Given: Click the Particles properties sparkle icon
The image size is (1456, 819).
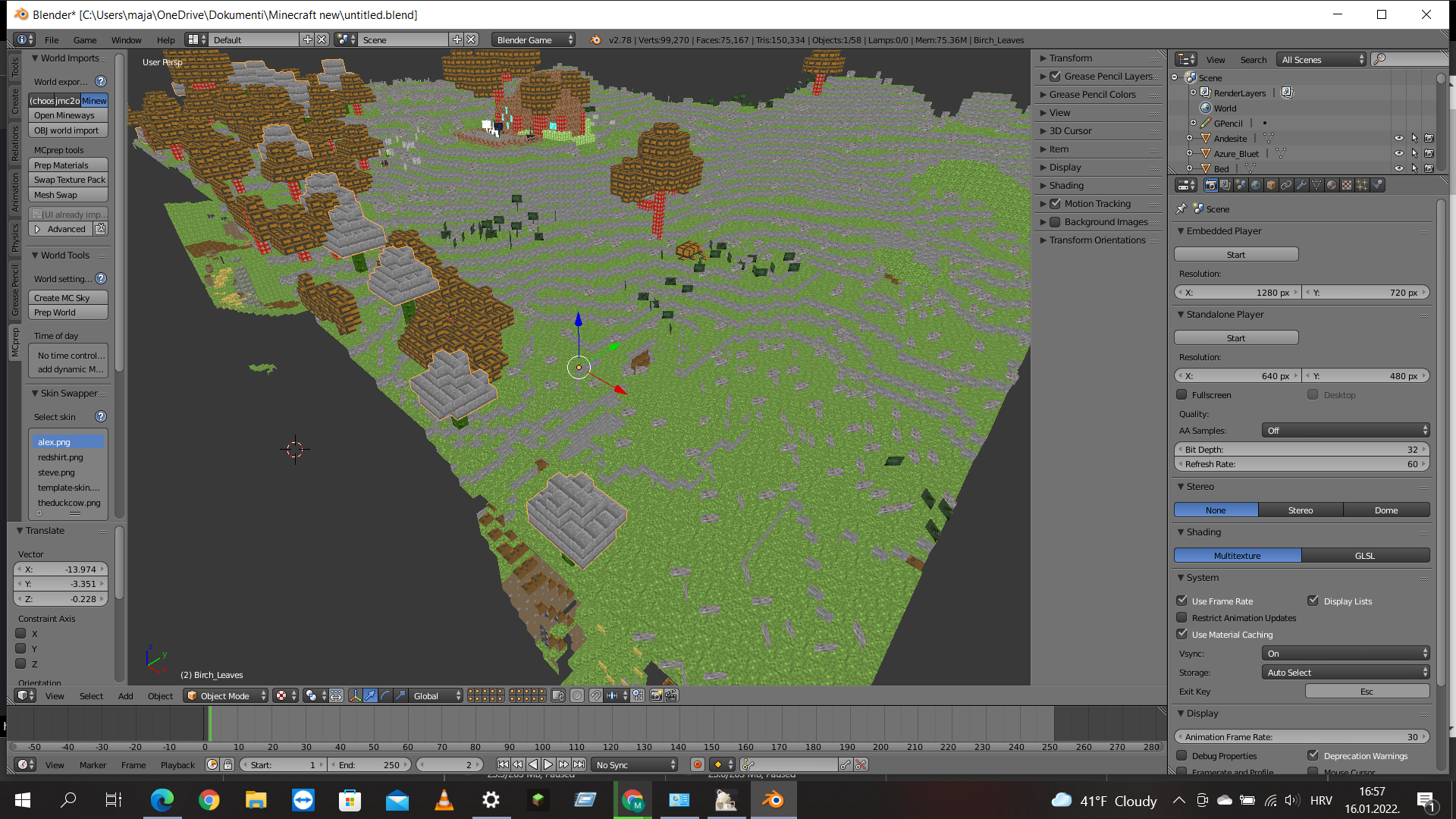Looking at the screenshot, I should (1362, 185).
